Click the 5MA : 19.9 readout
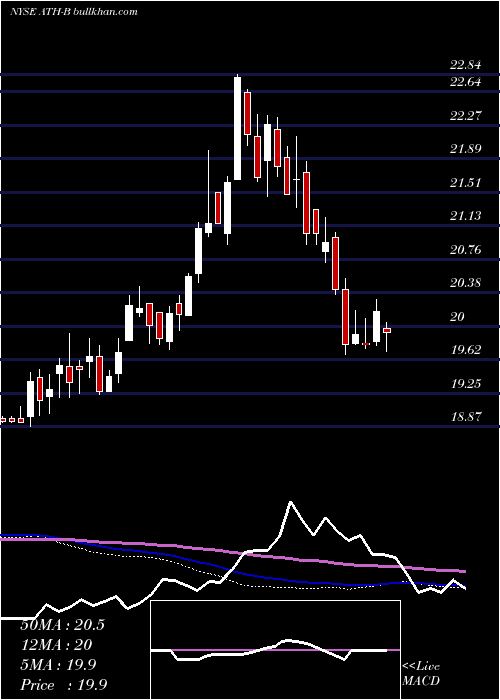 pos(58,666)
